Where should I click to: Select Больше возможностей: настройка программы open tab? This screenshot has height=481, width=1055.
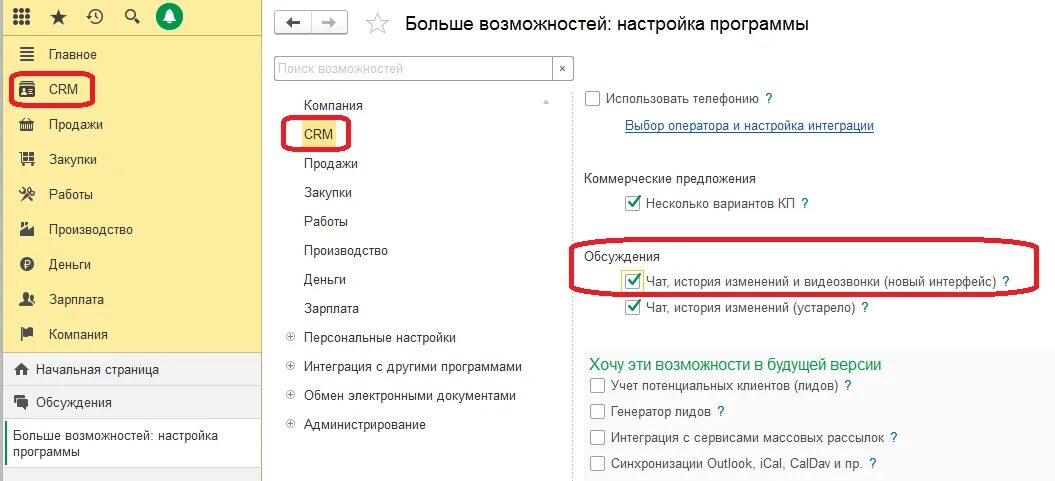tap(131, 444)
